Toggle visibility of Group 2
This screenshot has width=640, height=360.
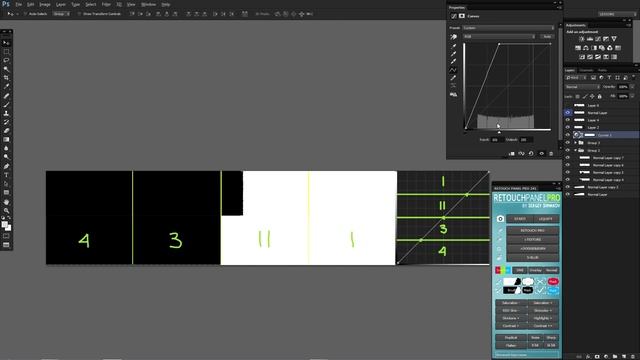(x=567, y=150)
